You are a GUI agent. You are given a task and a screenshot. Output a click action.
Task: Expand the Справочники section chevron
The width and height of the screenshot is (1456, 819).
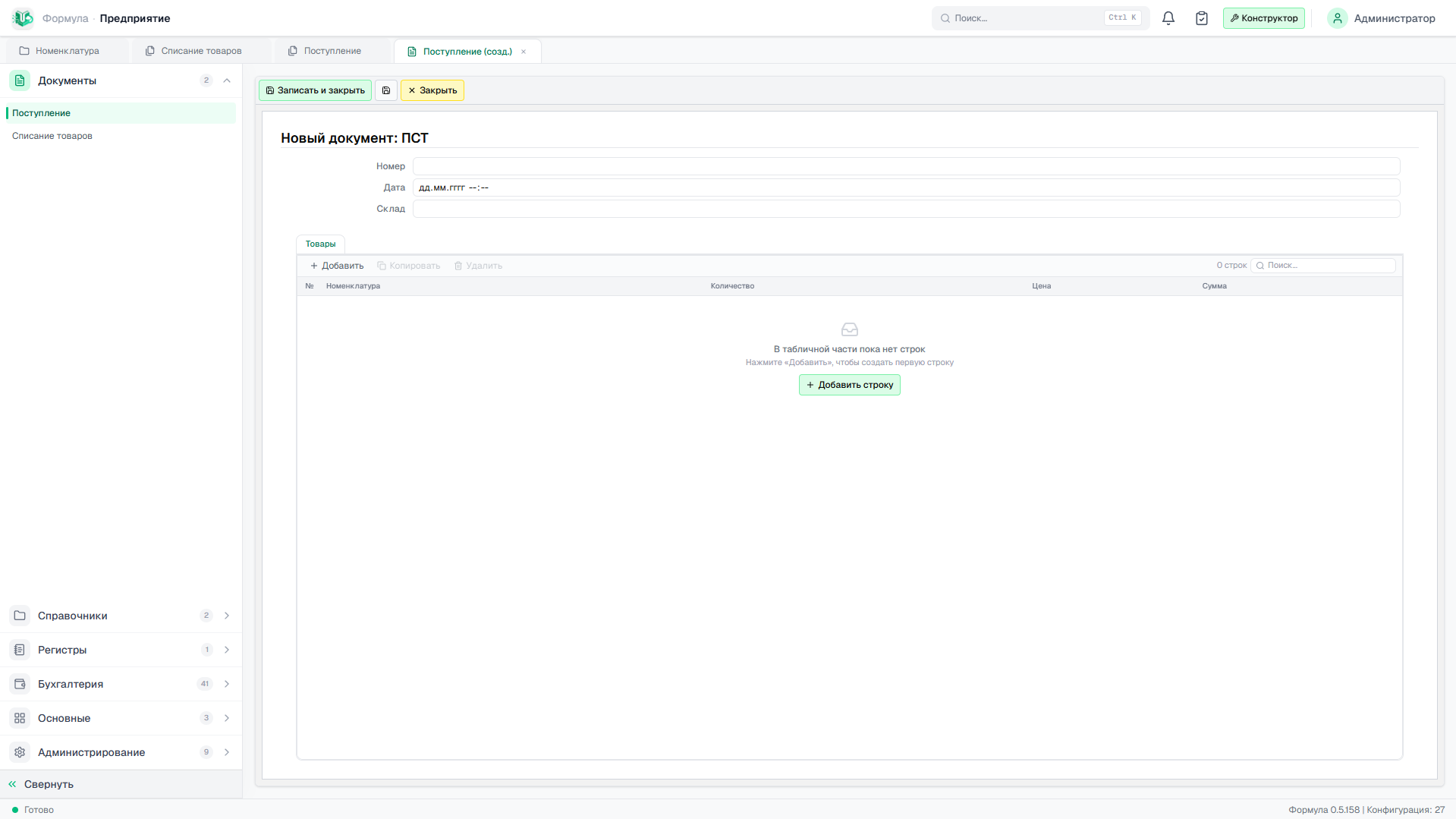[227, 616]
